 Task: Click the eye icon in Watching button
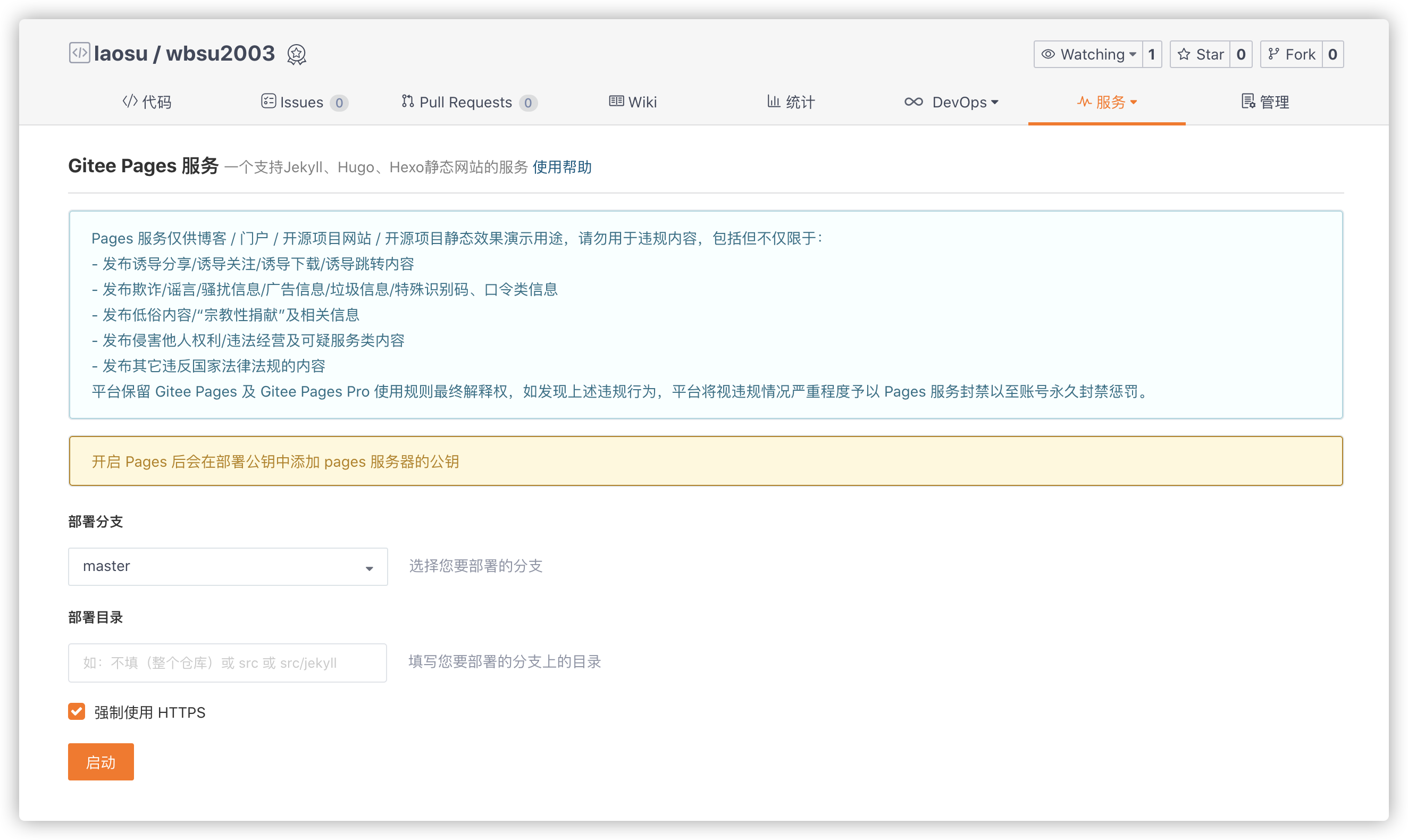point(1048,54)
